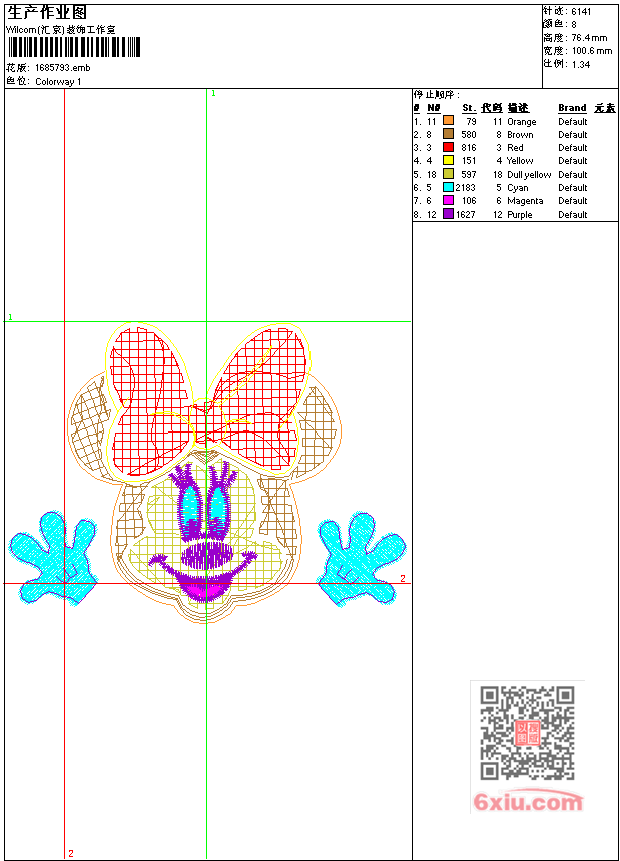This screenshot has width=620, height=861.
Task: Click the 'Orange' description text
Action: click(521, 122)
